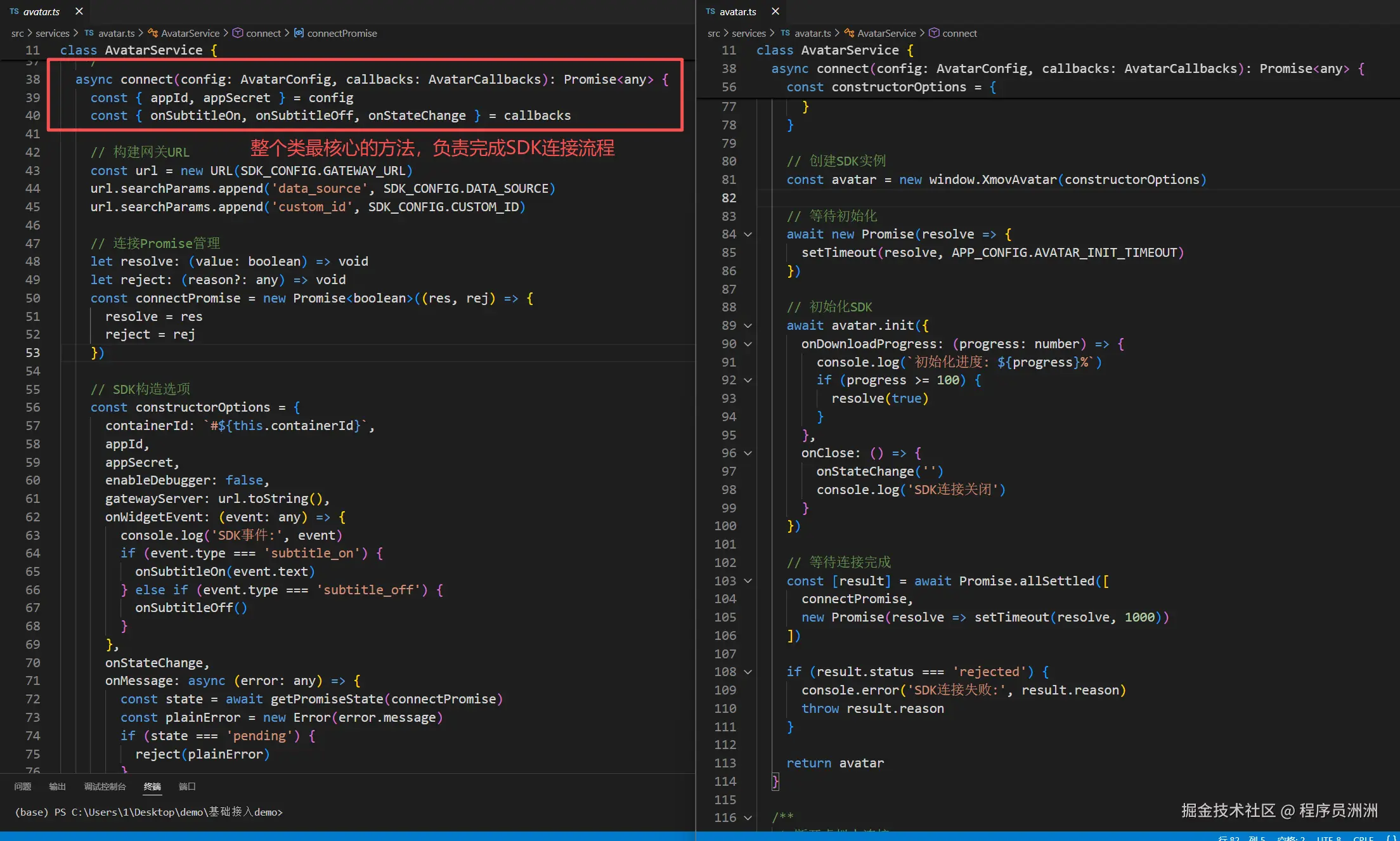Collapse the onClose handler at line 96
1400x841 pixels.
click(748, 453)
